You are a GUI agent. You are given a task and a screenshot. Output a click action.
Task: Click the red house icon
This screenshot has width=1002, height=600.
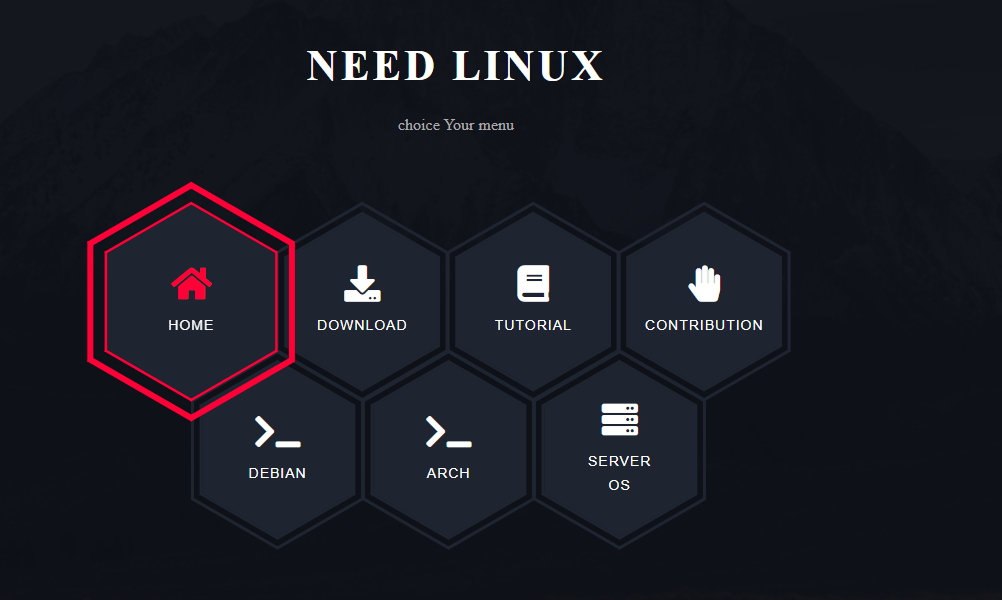(191, 283)
